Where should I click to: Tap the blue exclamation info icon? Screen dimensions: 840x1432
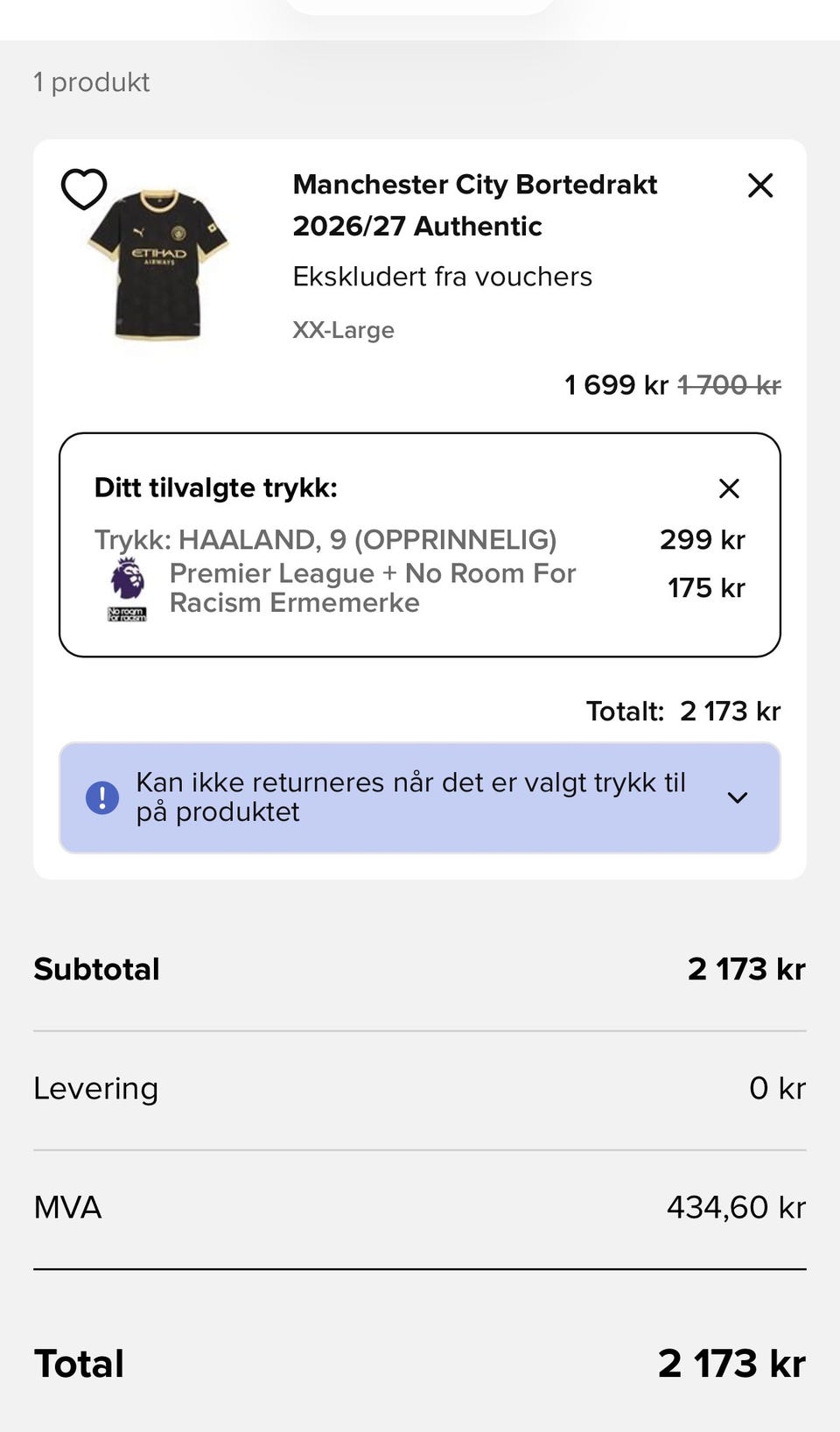point(102,797)
